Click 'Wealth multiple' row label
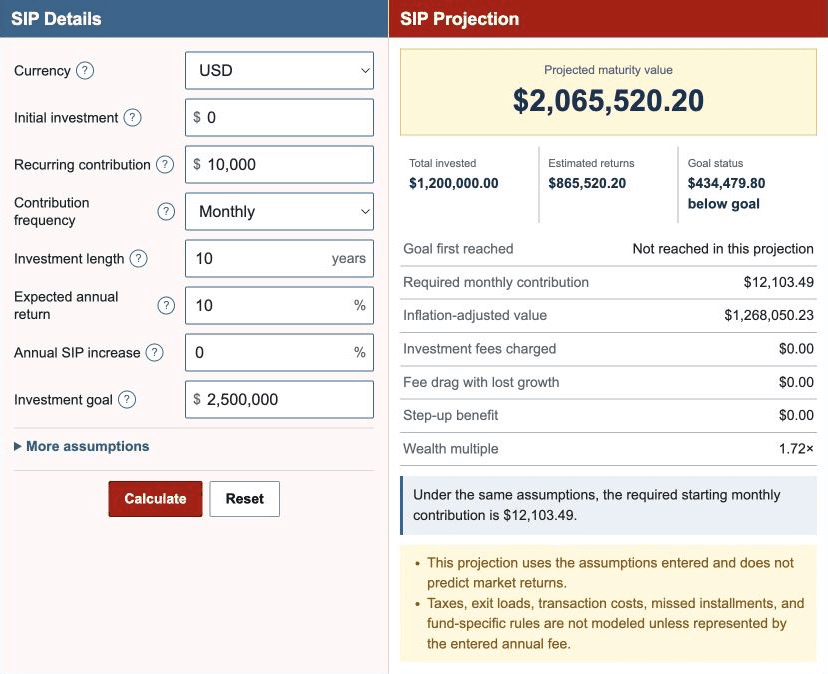This screenshot has height=674, width=828. click(450, 449)
